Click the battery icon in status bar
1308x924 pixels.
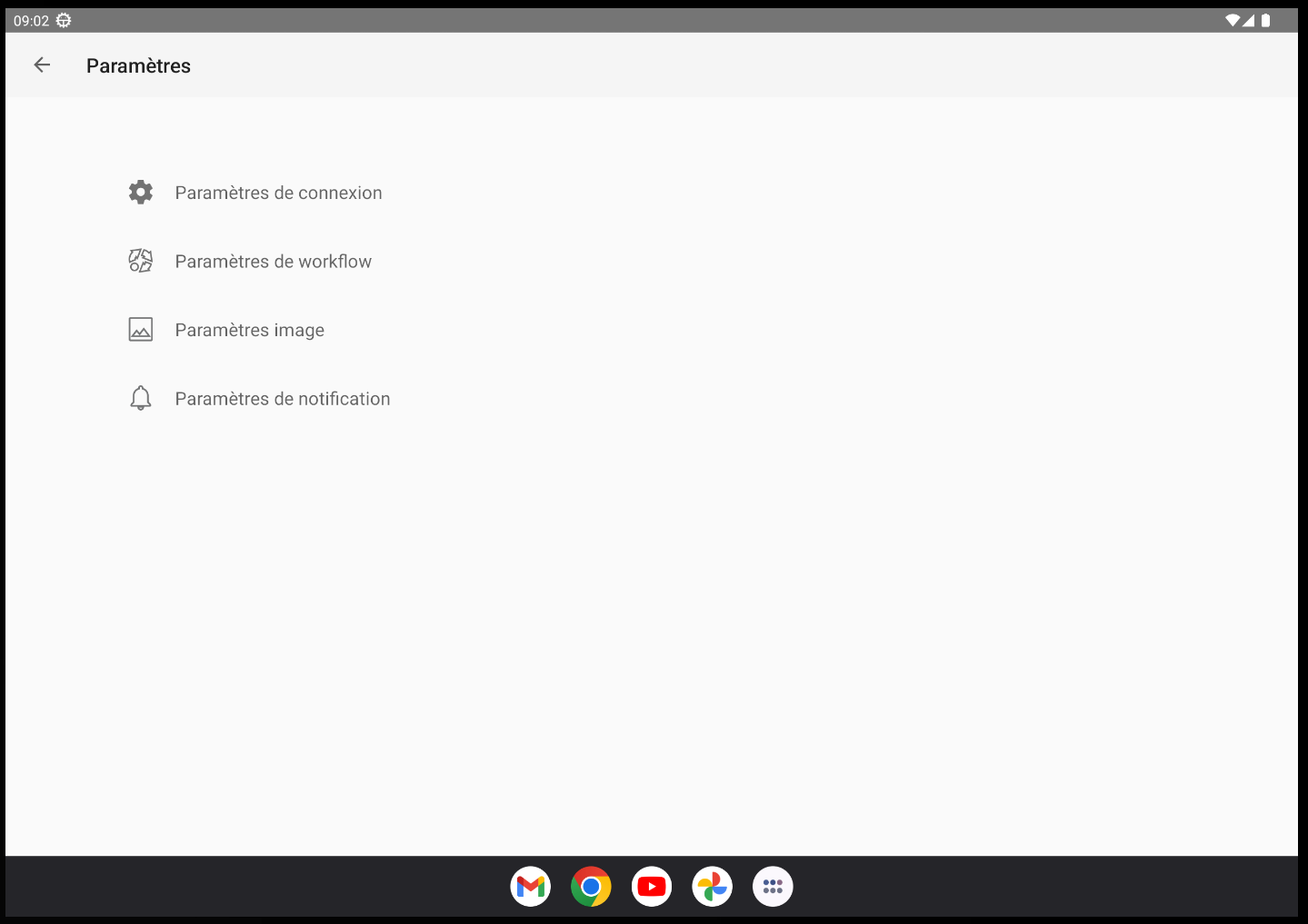1265,20
